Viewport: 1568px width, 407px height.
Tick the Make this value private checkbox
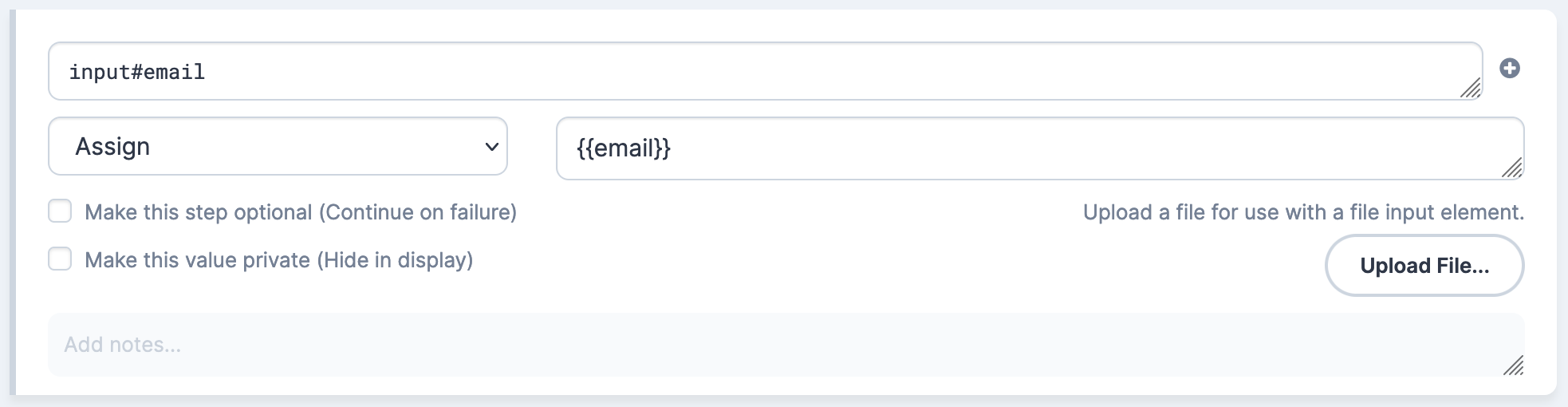(x=60, y=259)
